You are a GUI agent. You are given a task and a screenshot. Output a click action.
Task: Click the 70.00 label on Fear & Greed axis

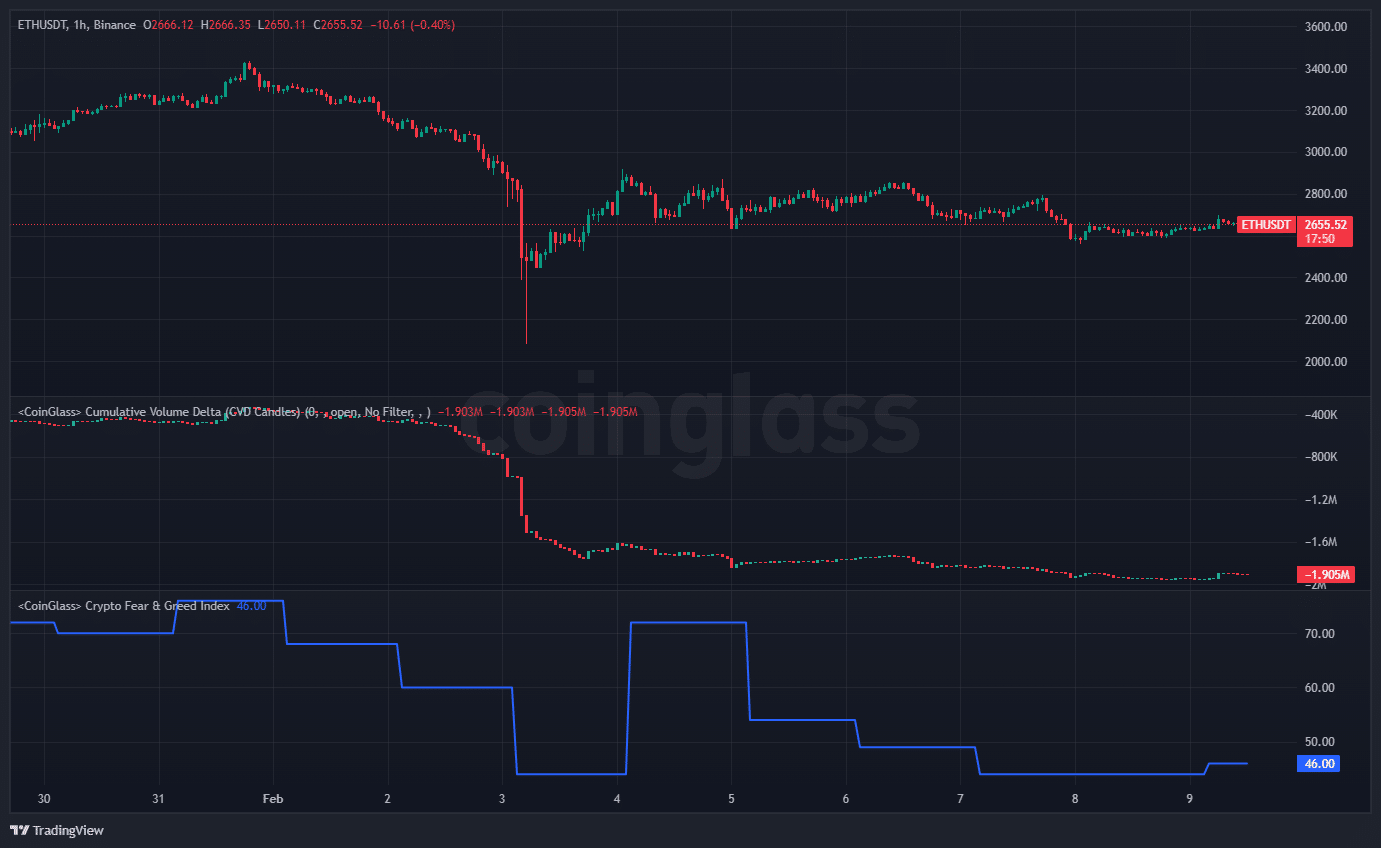coord(1320,634)
